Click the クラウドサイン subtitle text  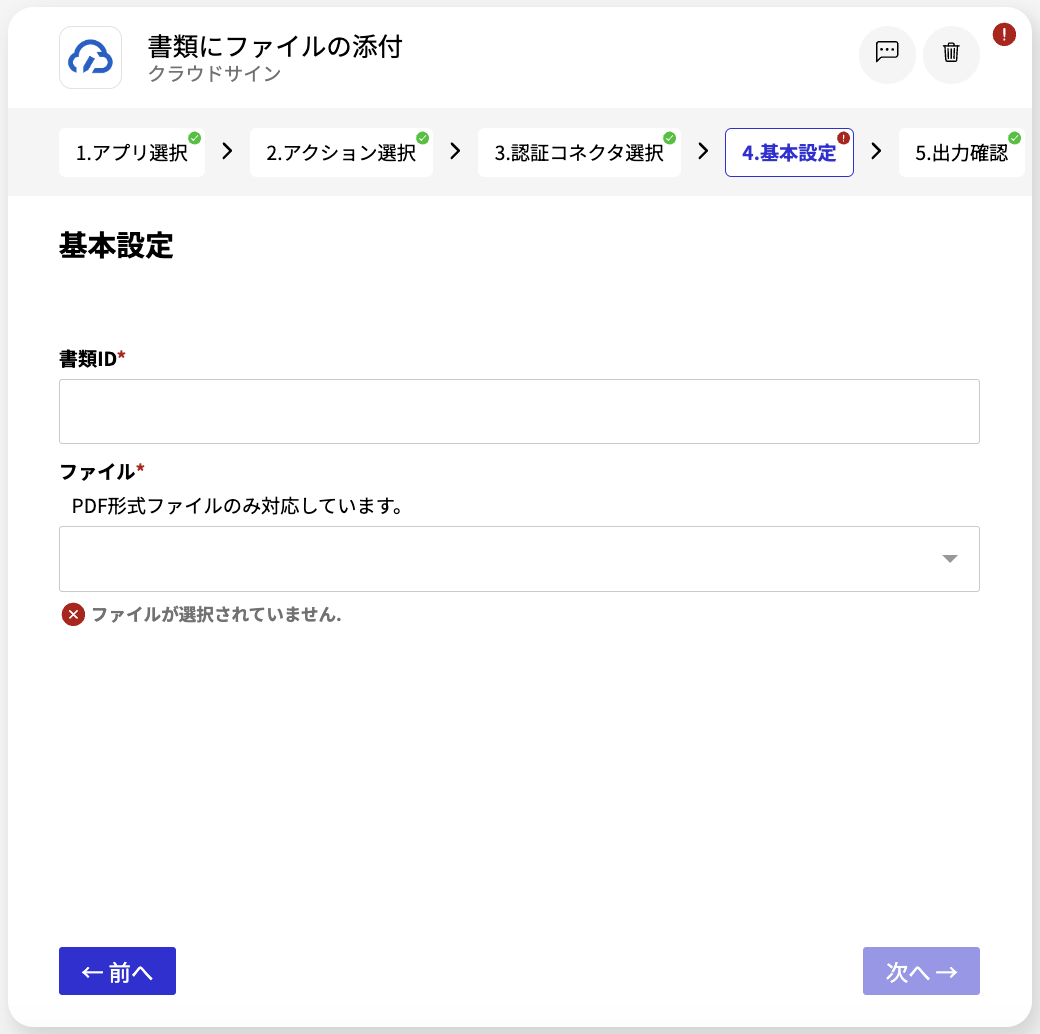tap(215, 73)
